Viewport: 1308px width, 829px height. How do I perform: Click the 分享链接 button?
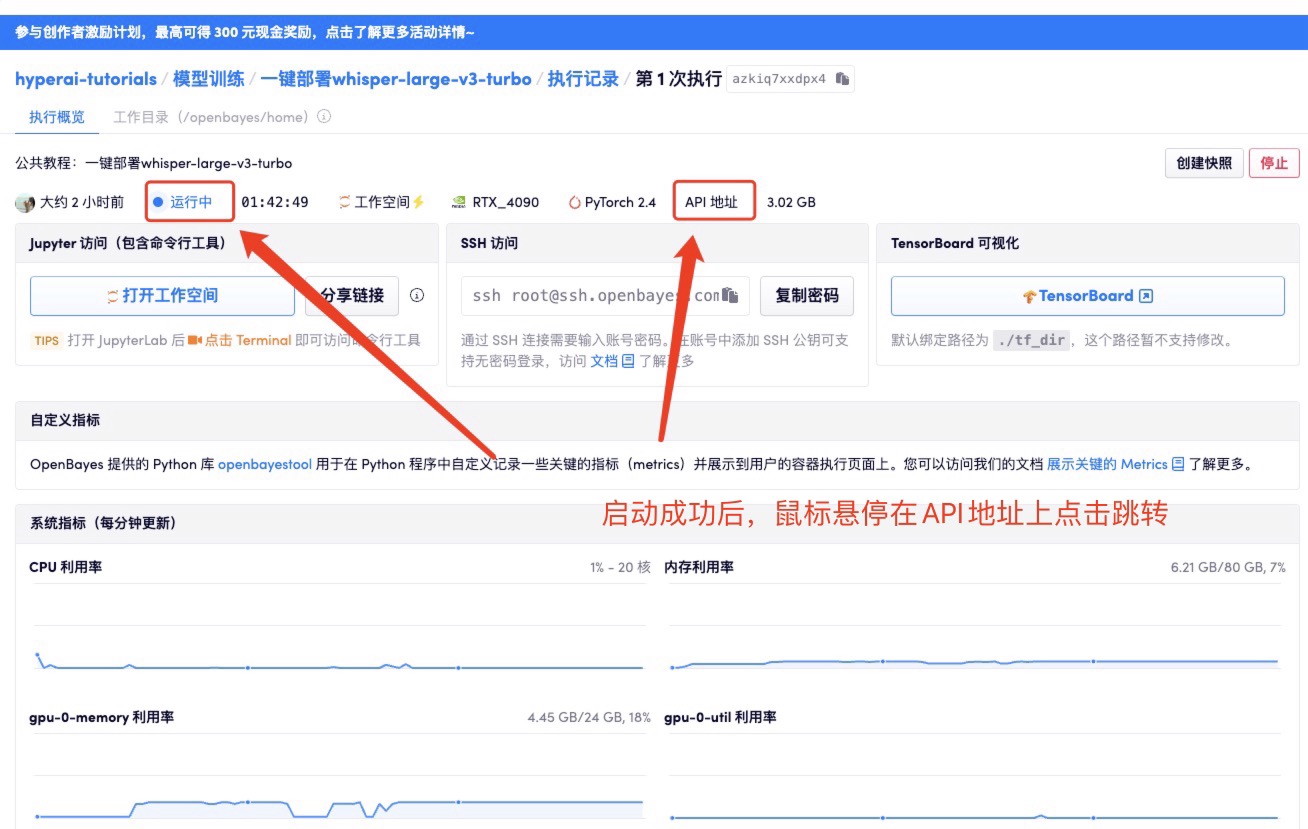352,296
